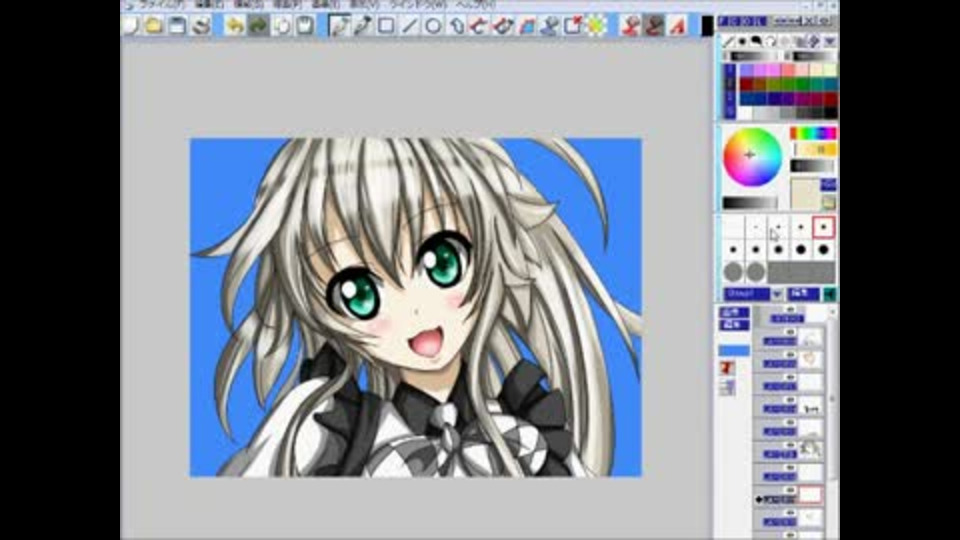Viewport: 960px width, 540px height.
Task: Click the printer icon in toolbar
Action: click(x=201, y=26)
